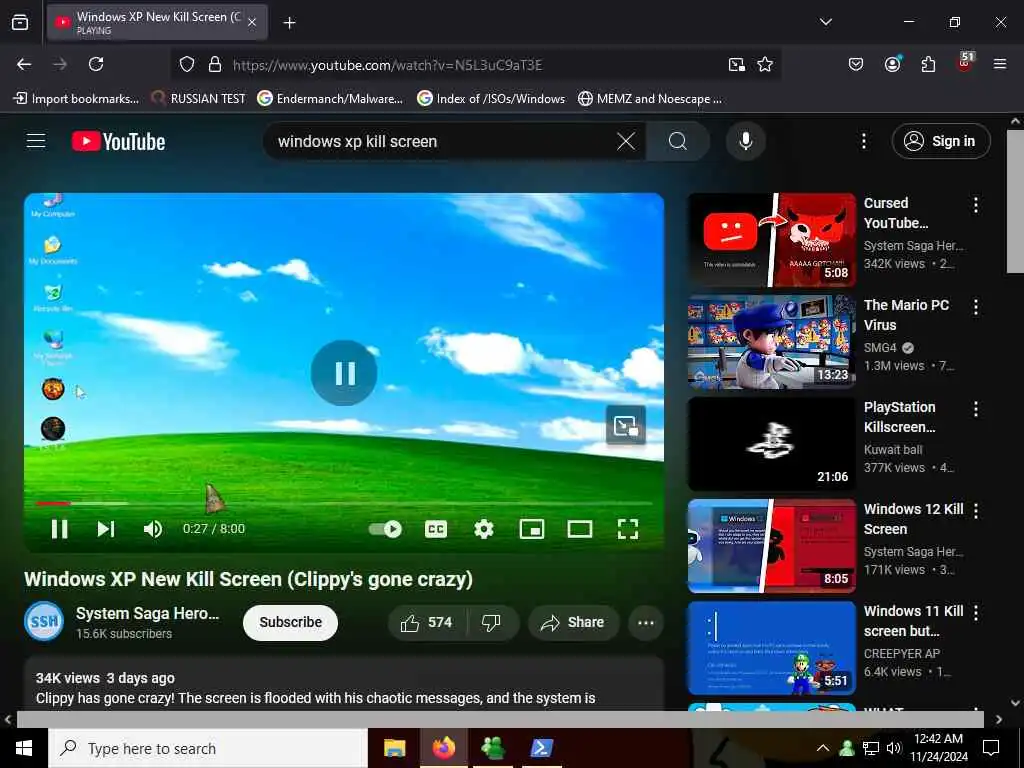This screenshot has width=1024, height=768.
Task: Open Cursed YouTube video thumbnail
Action: click(771, 240)
